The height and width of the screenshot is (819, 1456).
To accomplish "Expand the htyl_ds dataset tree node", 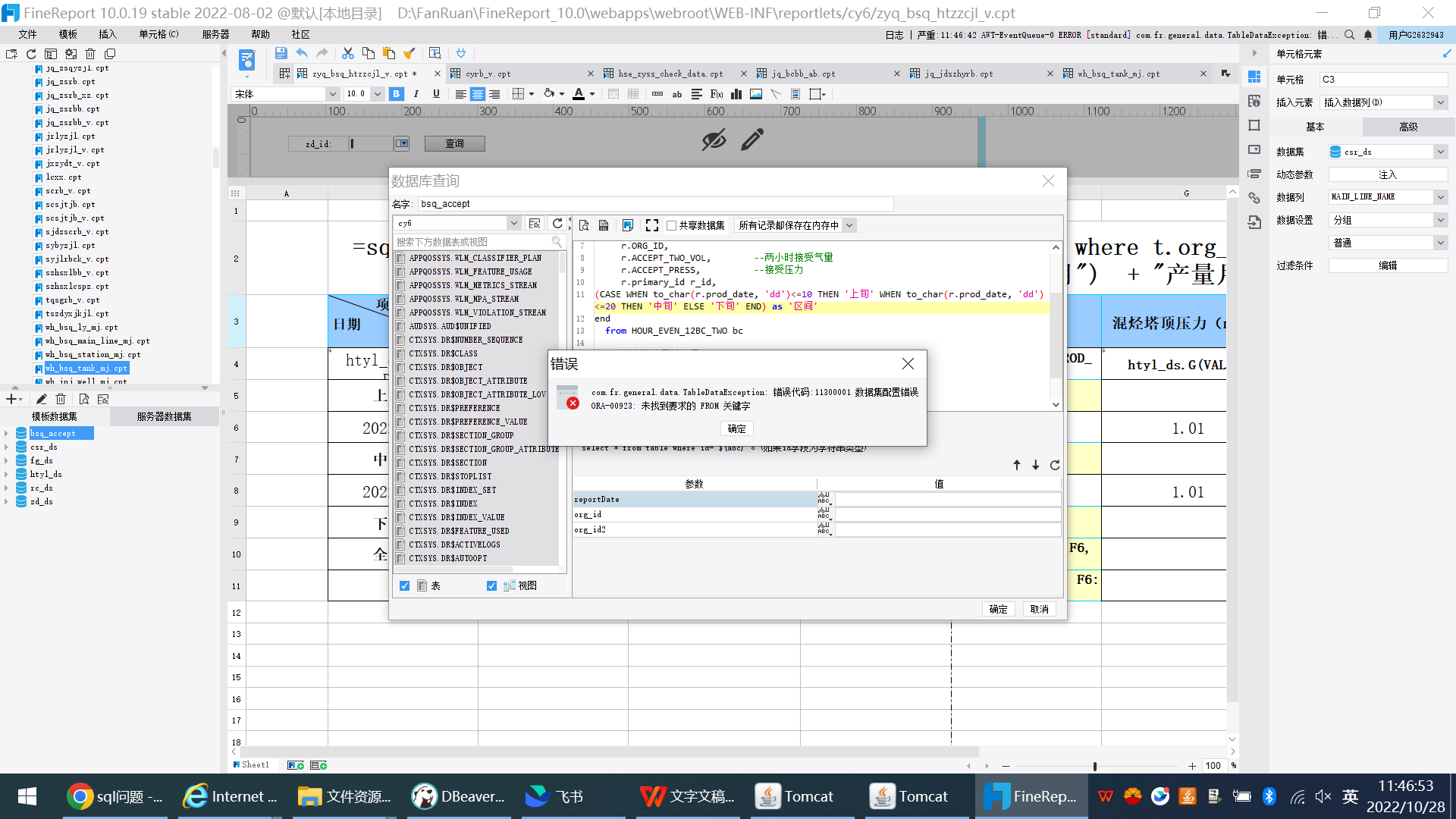I will pos(7,474).
